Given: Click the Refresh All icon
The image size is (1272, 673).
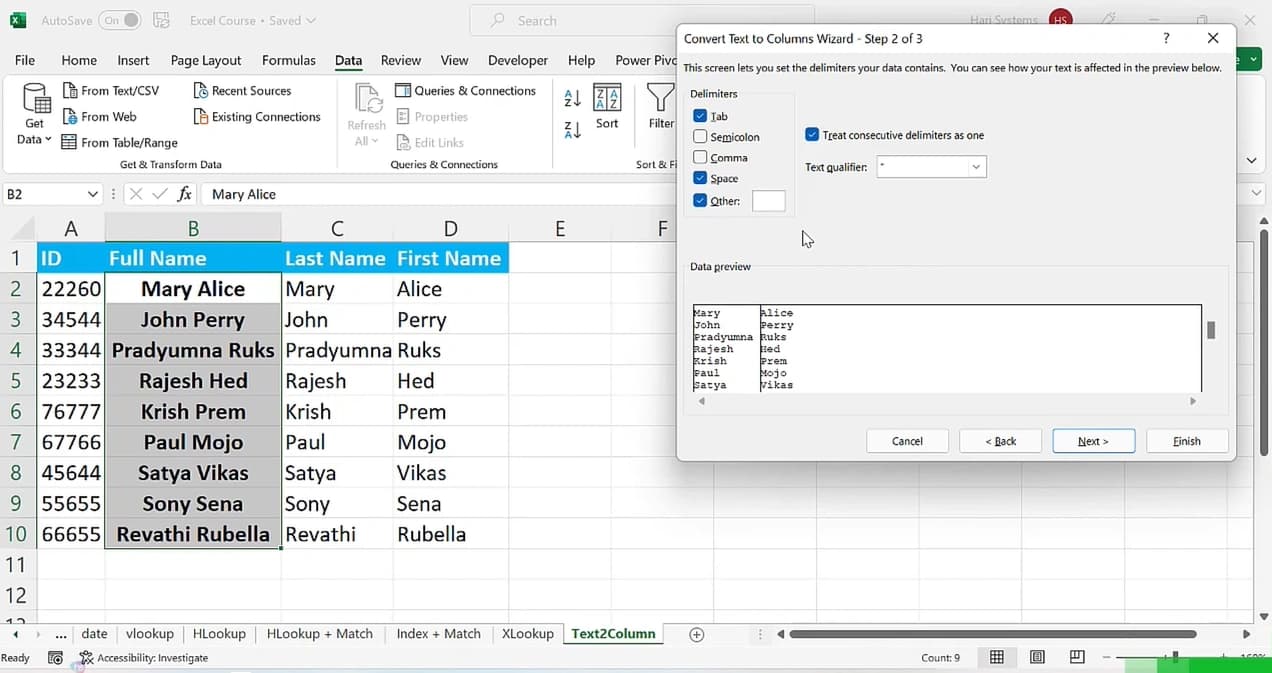Looking at the screenshot, I should point(367,100).
